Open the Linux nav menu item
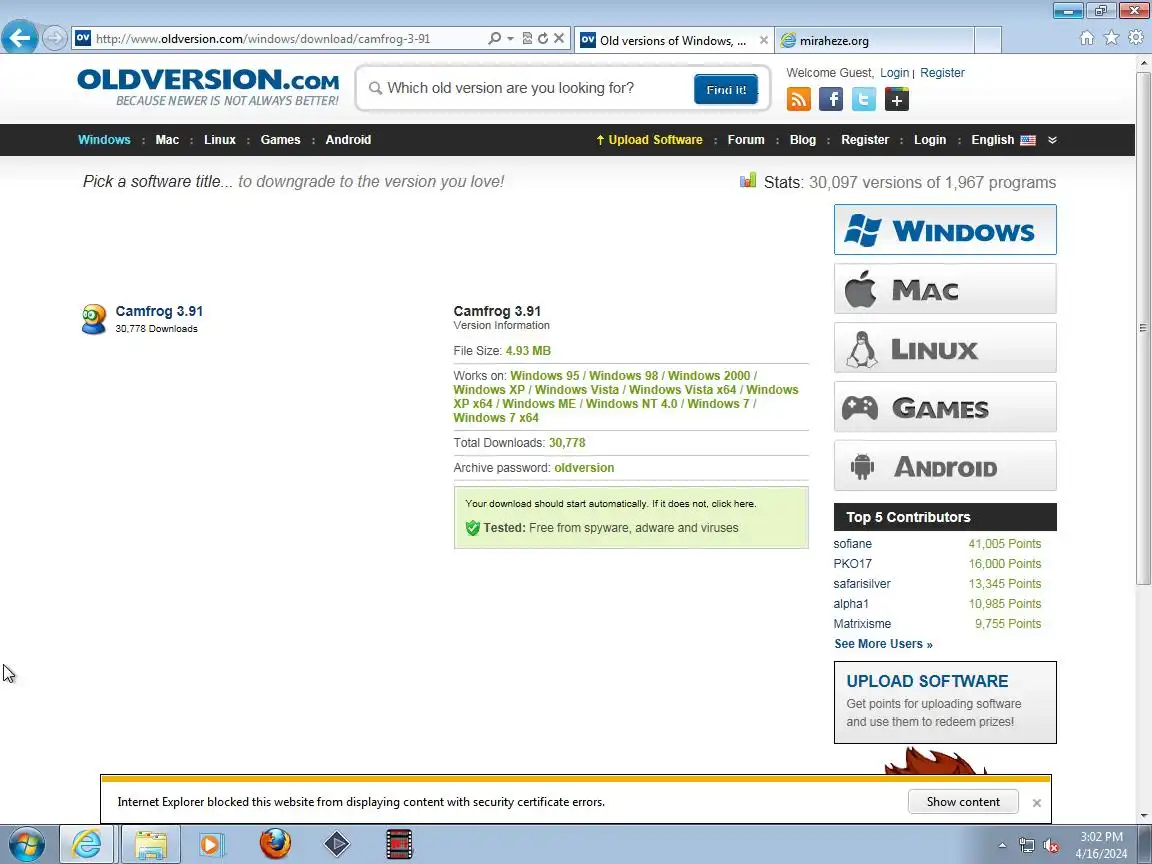The image size is (1152, 864). 220,140
